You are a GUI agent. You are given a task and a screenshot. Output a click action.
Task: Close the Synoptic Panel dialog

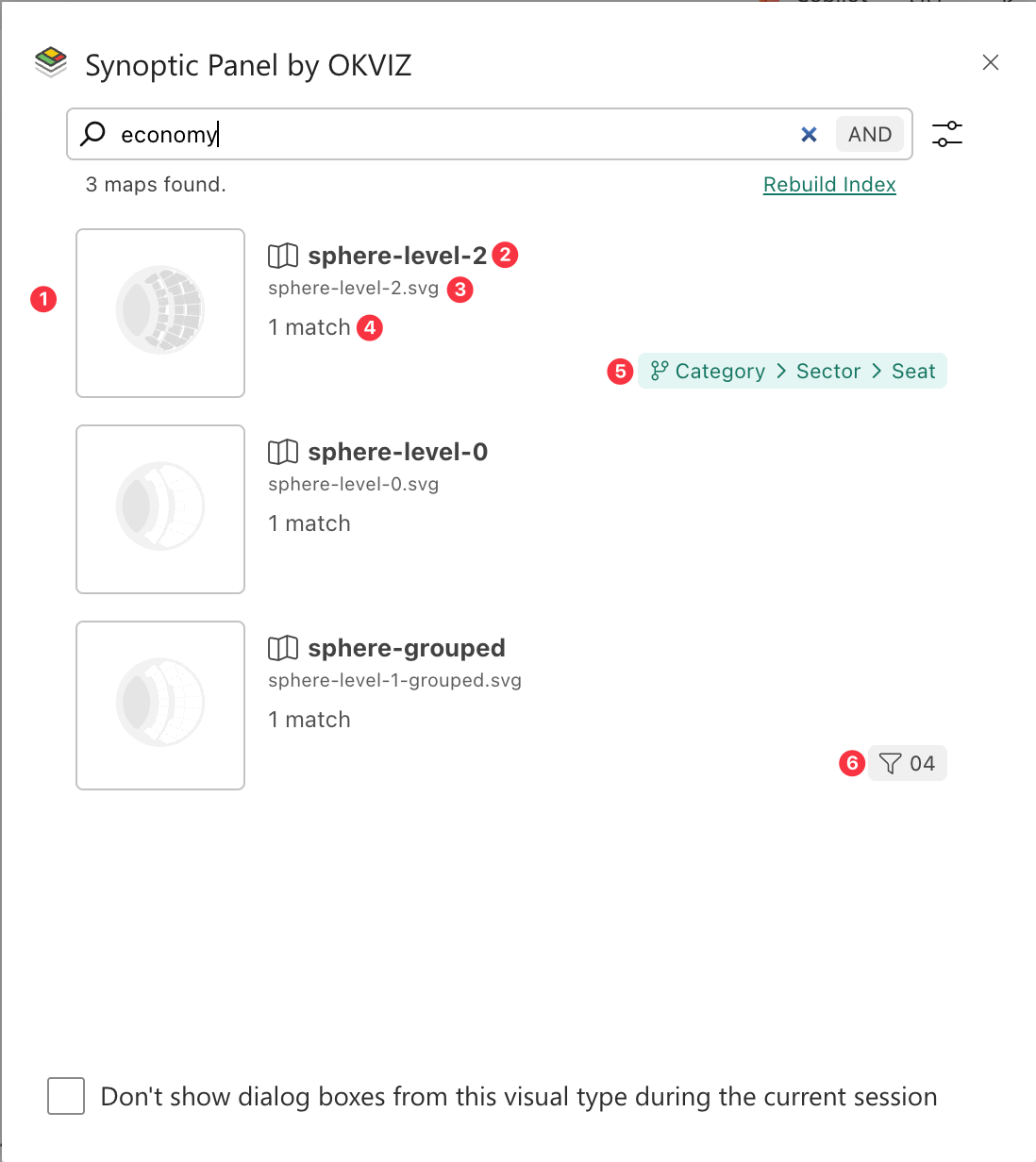pyautogui.click(x=991, y=62)
